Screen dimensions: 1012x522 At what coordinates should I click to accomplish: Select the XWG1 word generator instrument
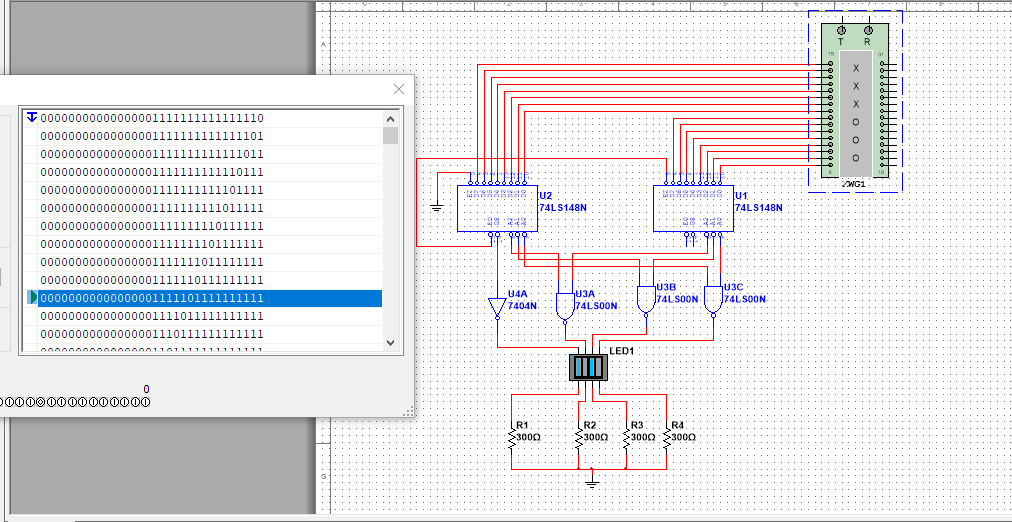[x=855, y=100]
